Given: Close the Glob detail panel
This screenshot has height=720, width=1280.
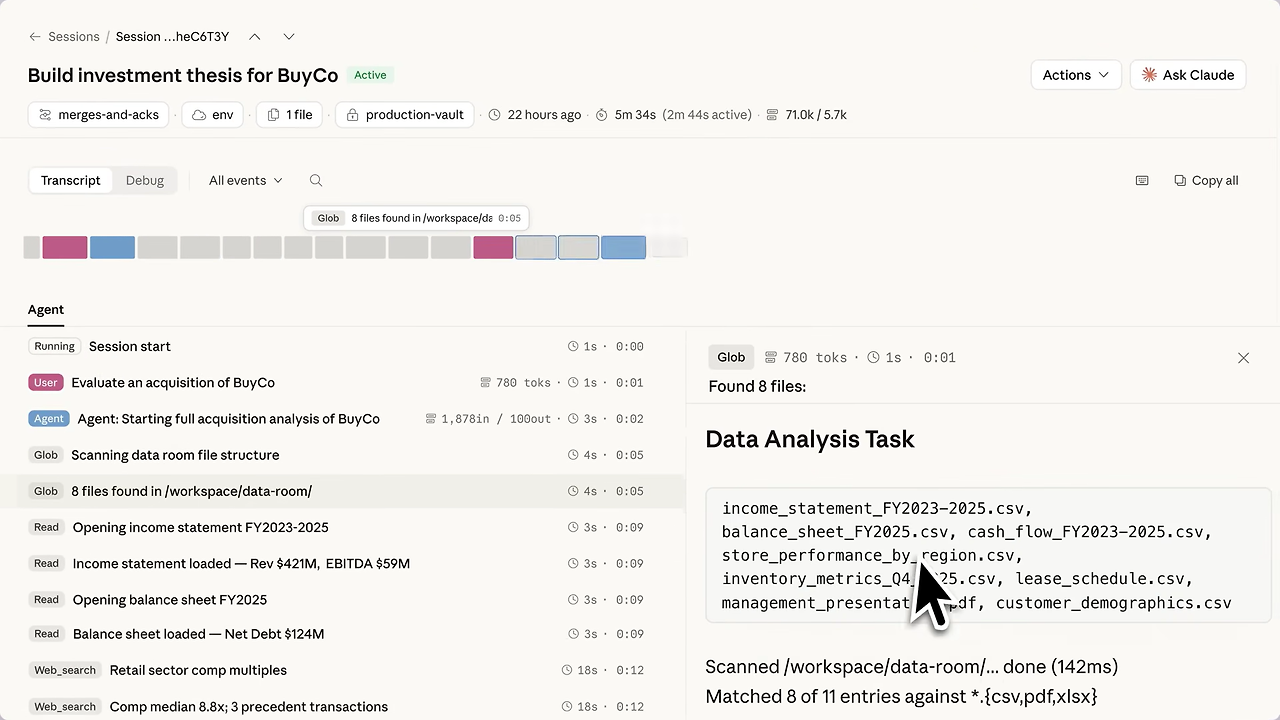Looking at the screenshot, I should (1243, 358).
